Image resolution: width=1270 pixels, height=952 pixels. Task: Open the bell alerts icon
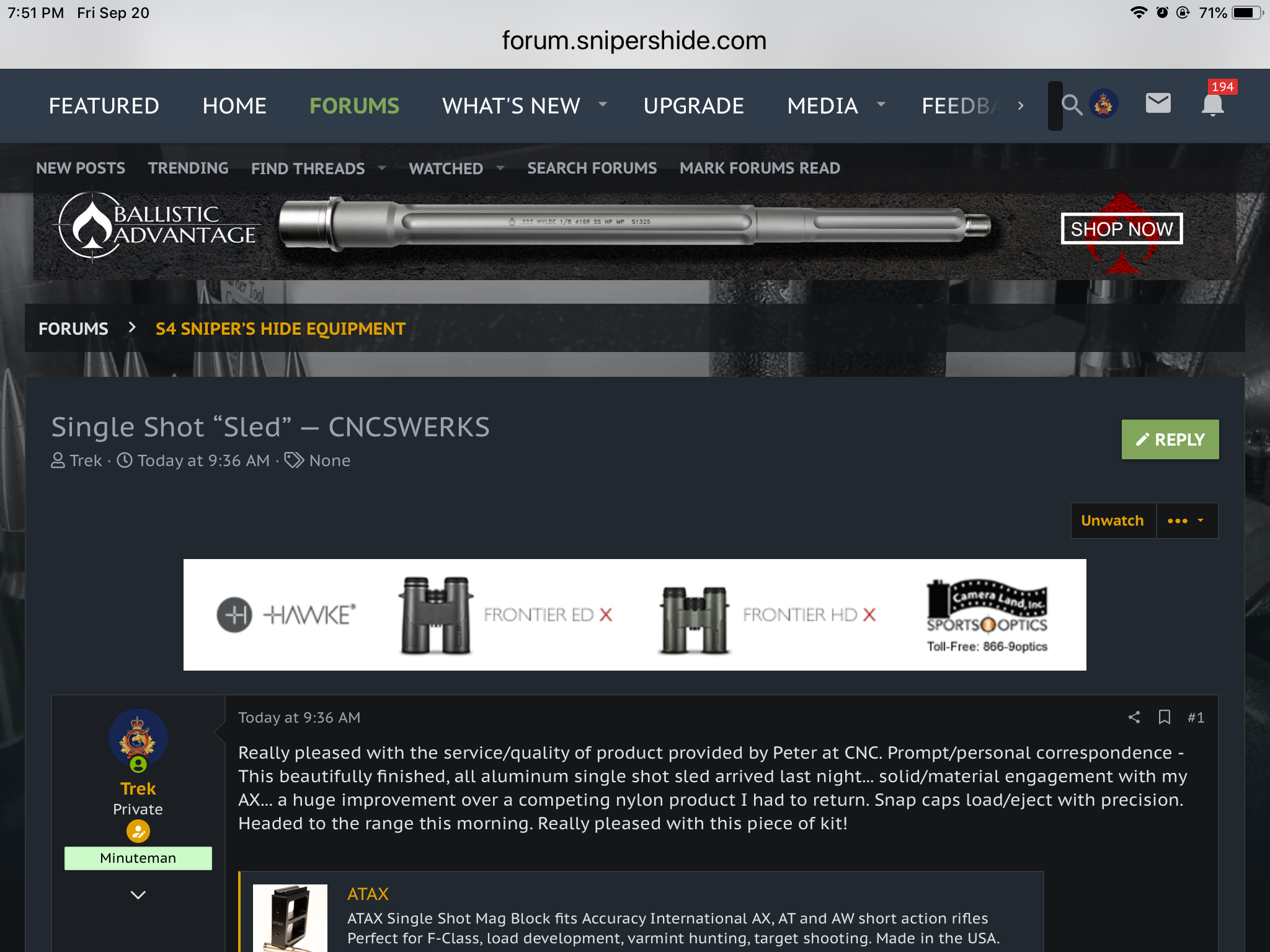(1212, 104)
